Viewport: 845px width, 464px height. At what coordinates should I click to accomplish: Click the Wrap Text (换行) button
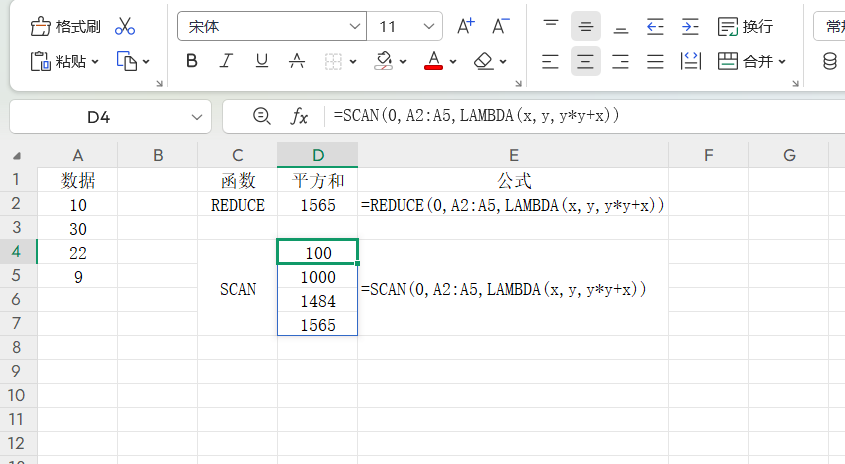pyautogui.click(x=746, y=26)
